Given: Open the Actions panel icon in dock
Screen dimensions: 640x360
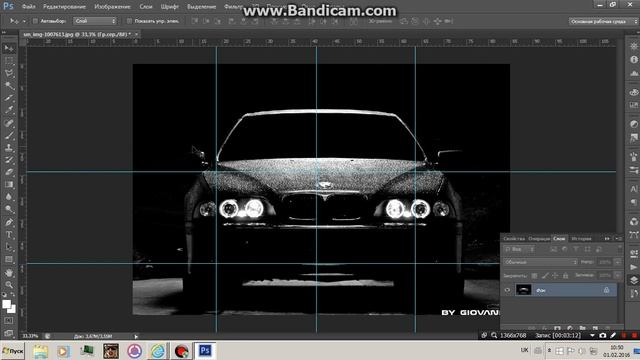Looking at the screenshot, I should click(633, 267).
